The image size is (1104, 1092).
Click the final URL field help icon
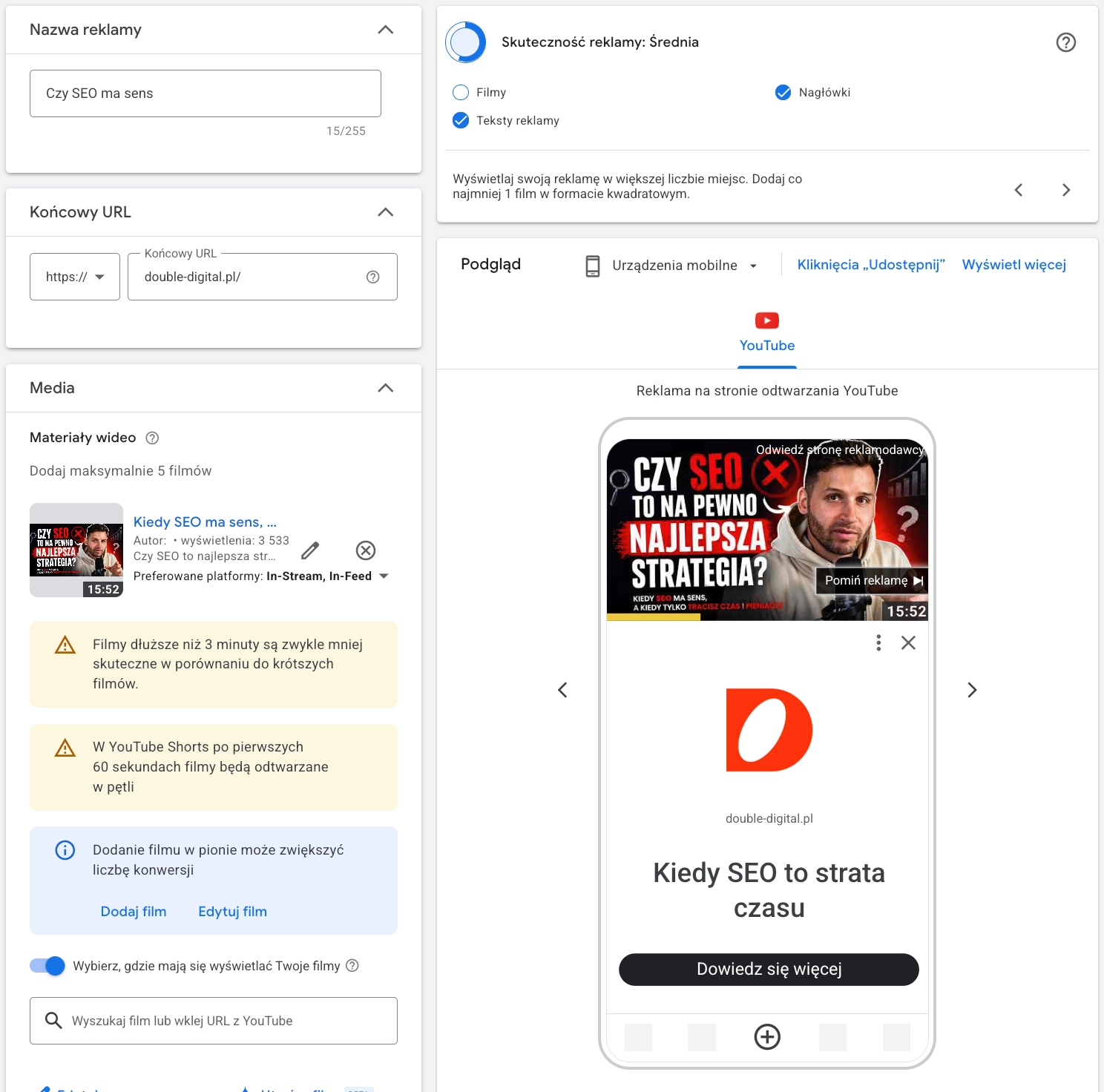(x=373, y=277)
